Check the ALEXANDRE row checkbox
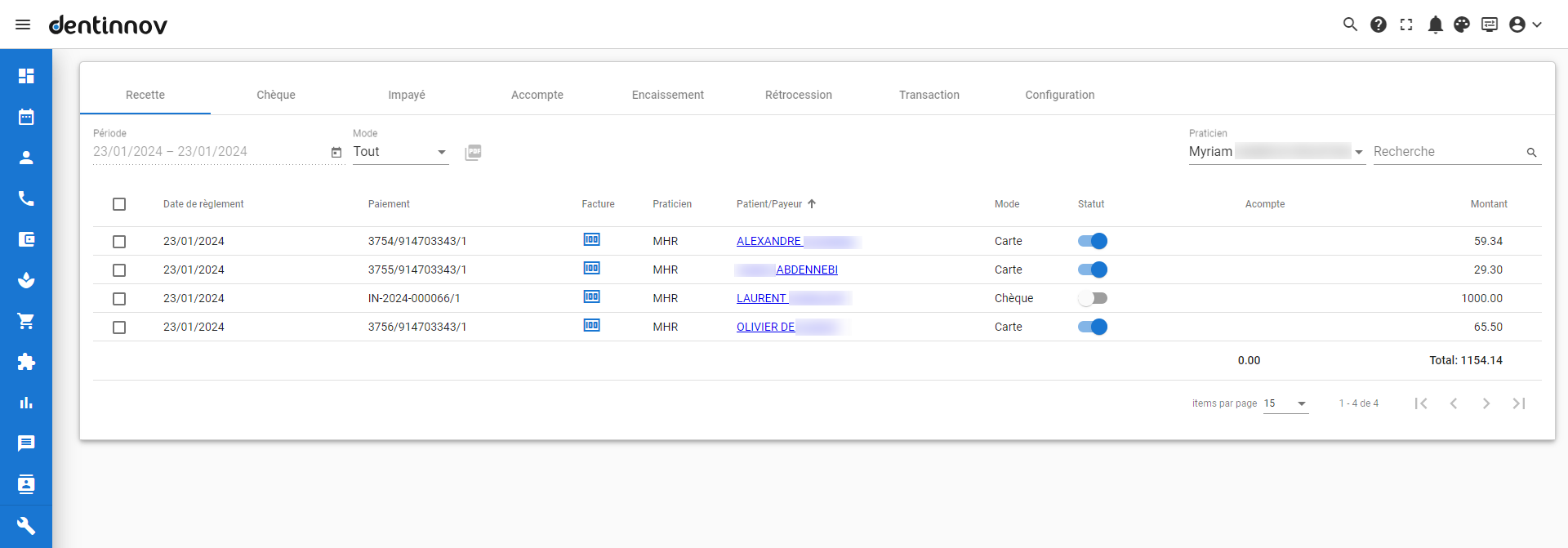This screenshot has height=548, width=1568. coord(119,242)
